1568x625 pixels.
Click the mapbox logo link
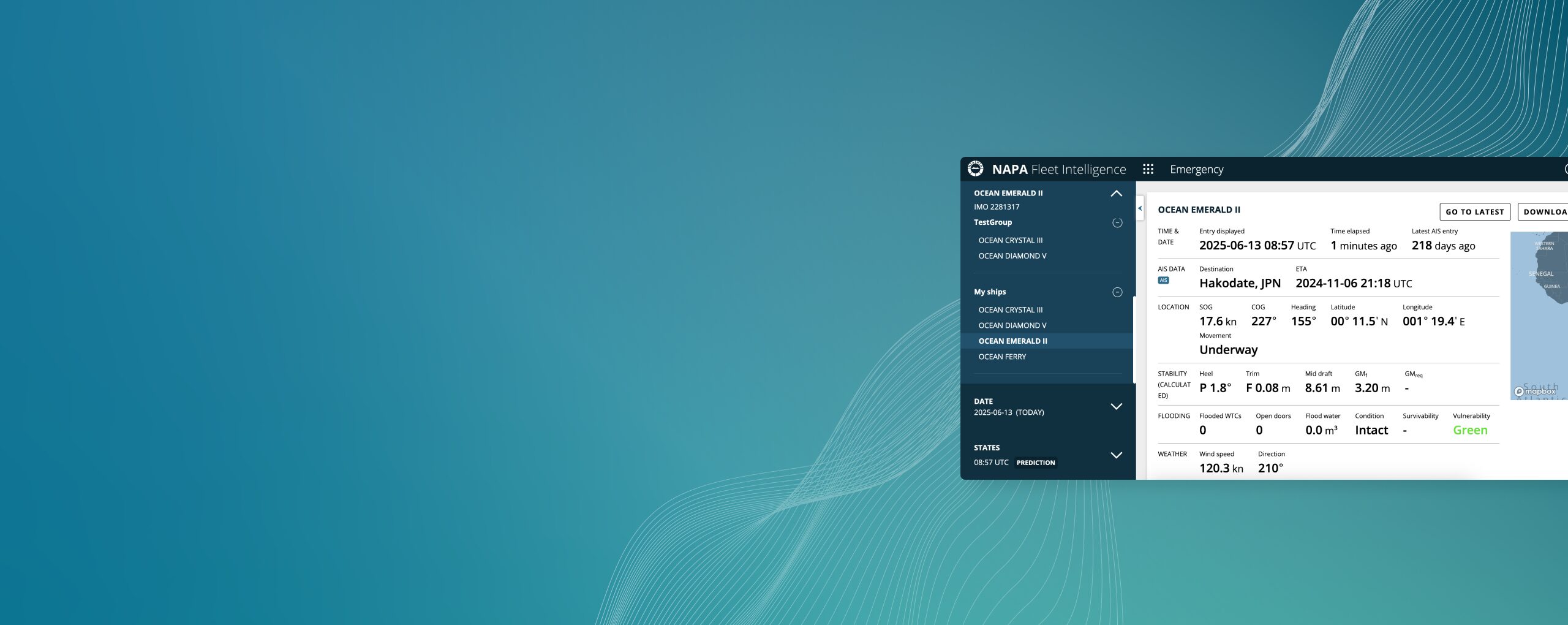[1534, 392]
